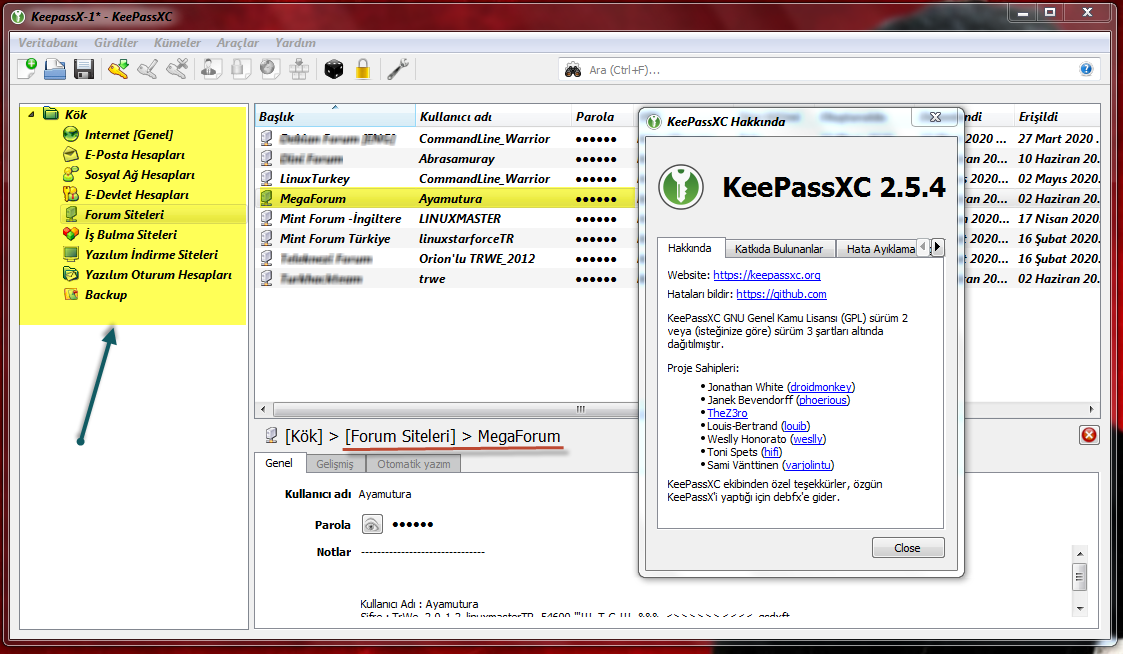Screen dimensions: 1123x654
Task: Open the louib profile link
Action: [x=795, y=426]
